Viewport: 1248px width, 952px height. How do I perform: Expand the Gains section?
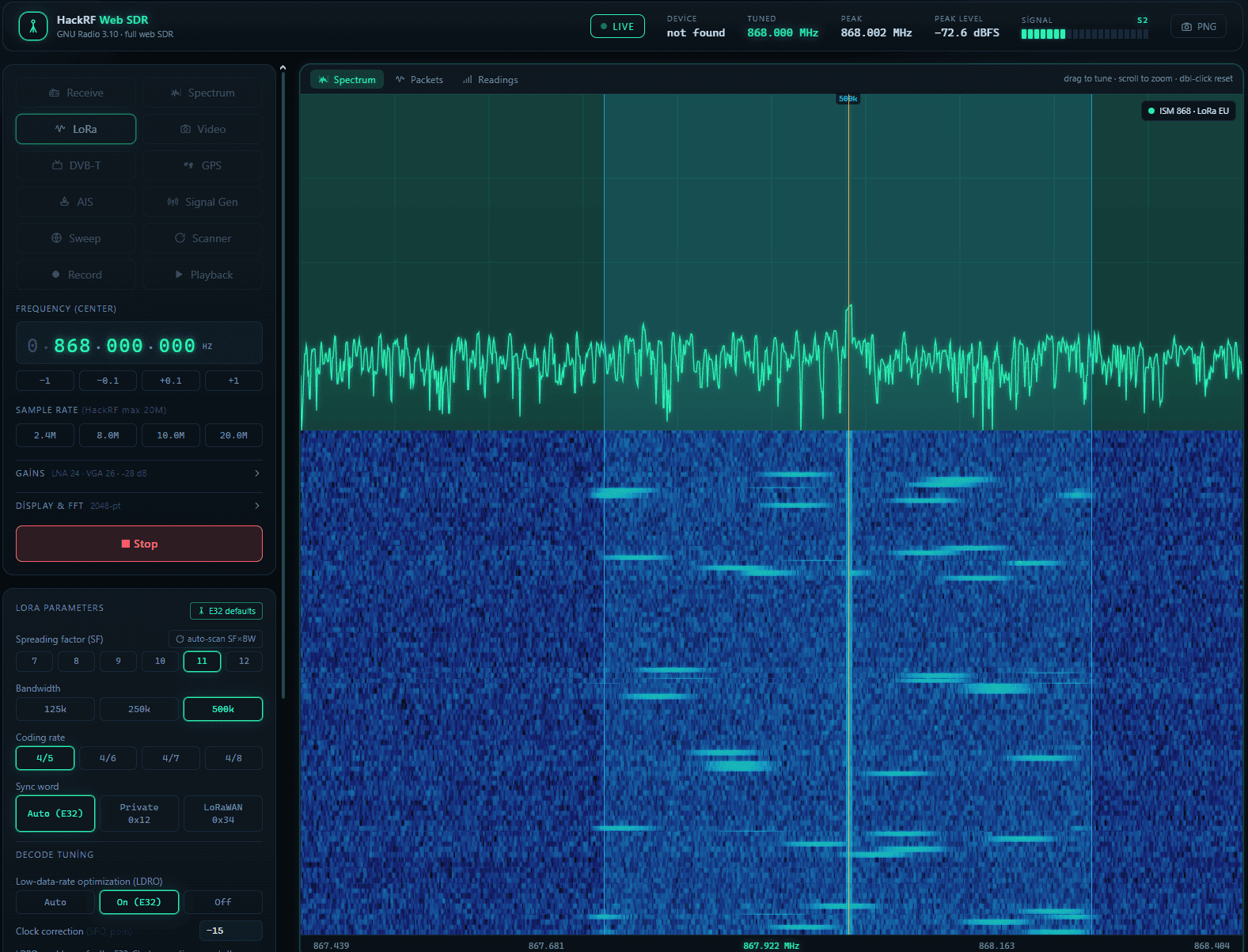(x=139, y=473)
